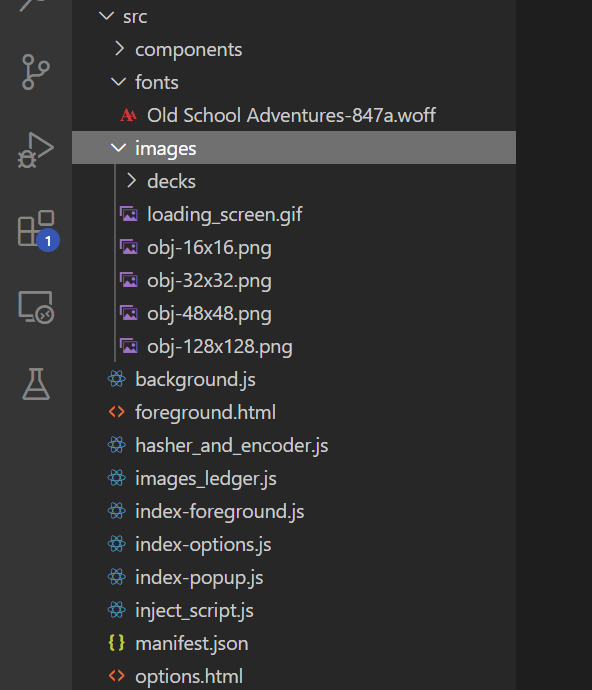This screenshot has height=690, width=592.
Task: Click the image icon next to obj-128x128.png
Action: pyautogui.click(x=129, y=346)
